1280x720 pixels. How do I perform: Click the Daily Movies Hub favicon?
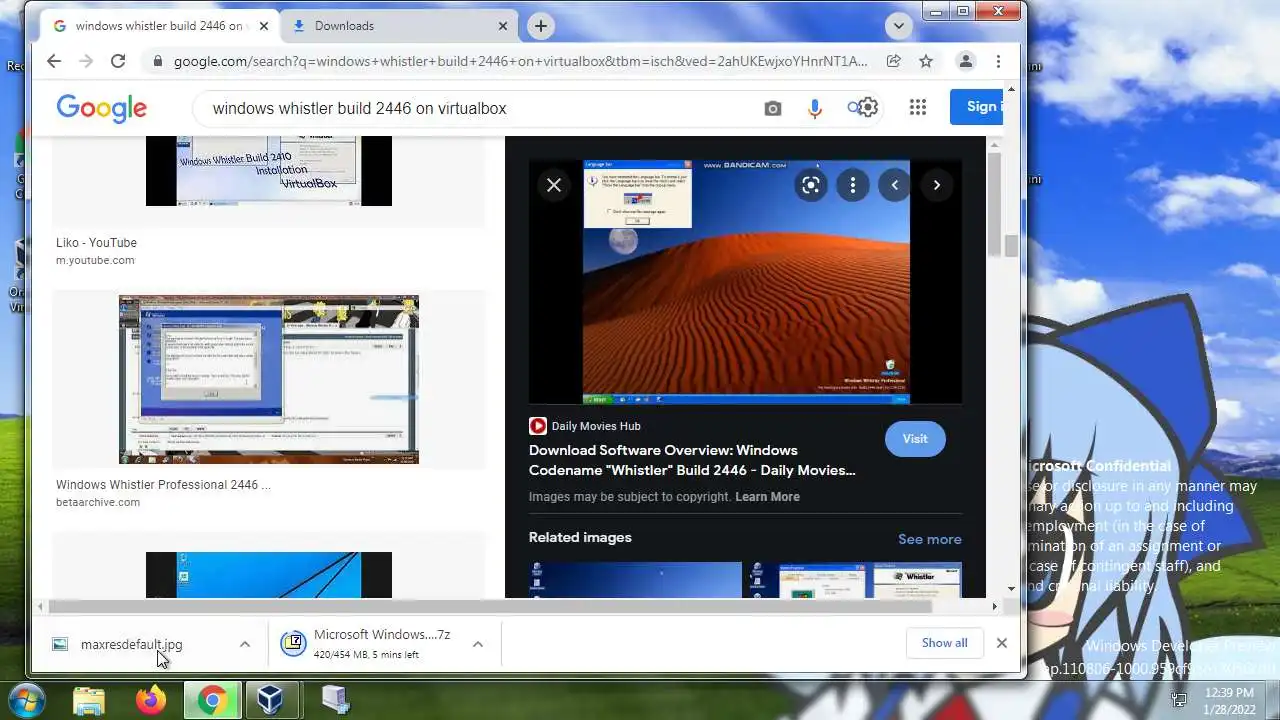tap(538, 426)
